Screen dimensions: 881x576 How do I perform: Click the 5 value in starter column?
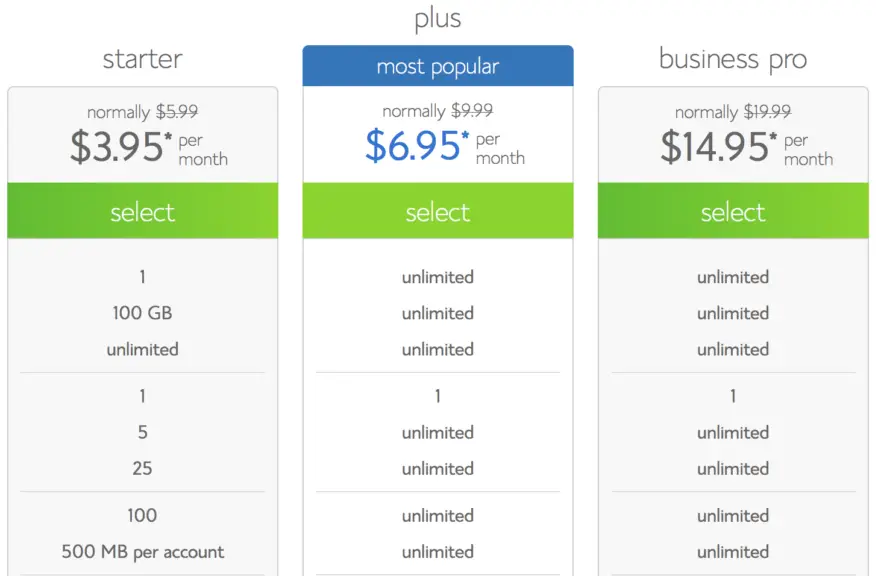143,432
